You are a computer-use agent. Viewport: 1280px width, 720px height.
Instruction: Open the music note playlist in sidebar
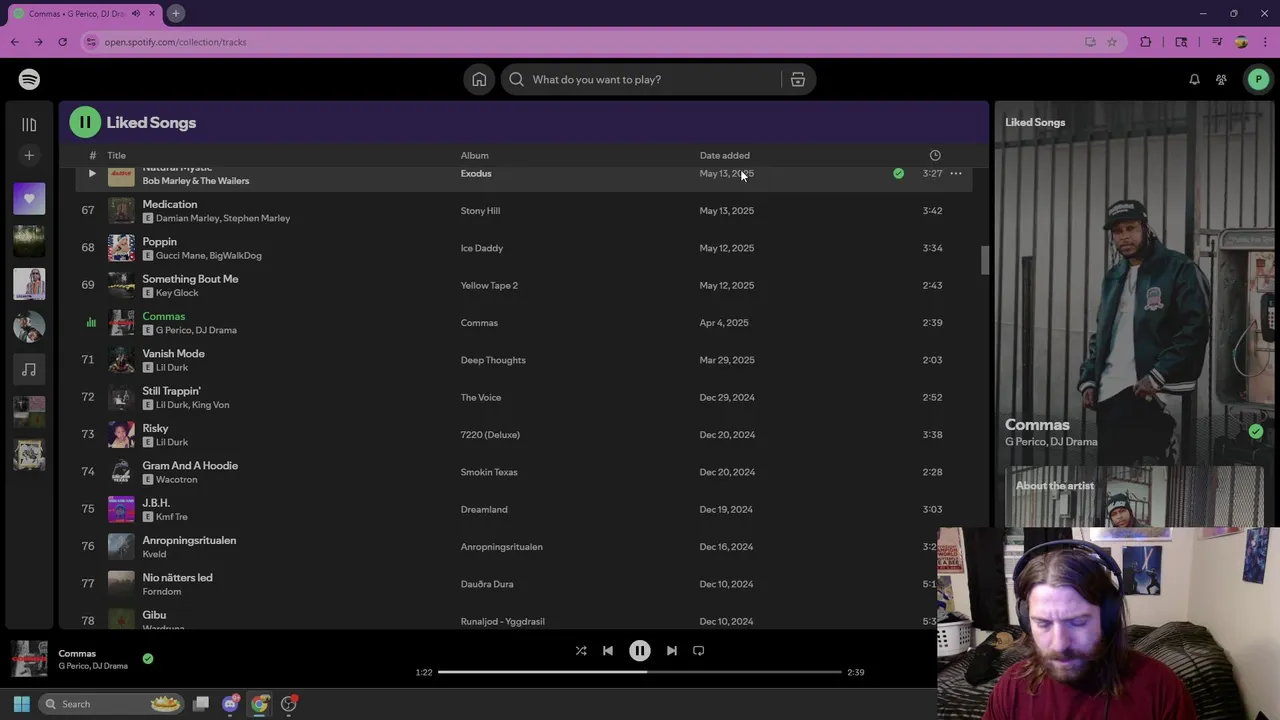[29, 369]
